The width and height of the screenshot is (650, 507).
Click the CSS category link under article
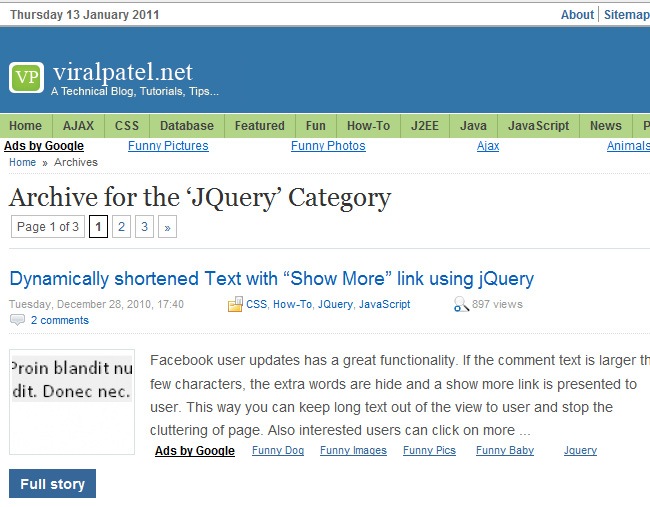pyautogui.click(x=257, y=304)
